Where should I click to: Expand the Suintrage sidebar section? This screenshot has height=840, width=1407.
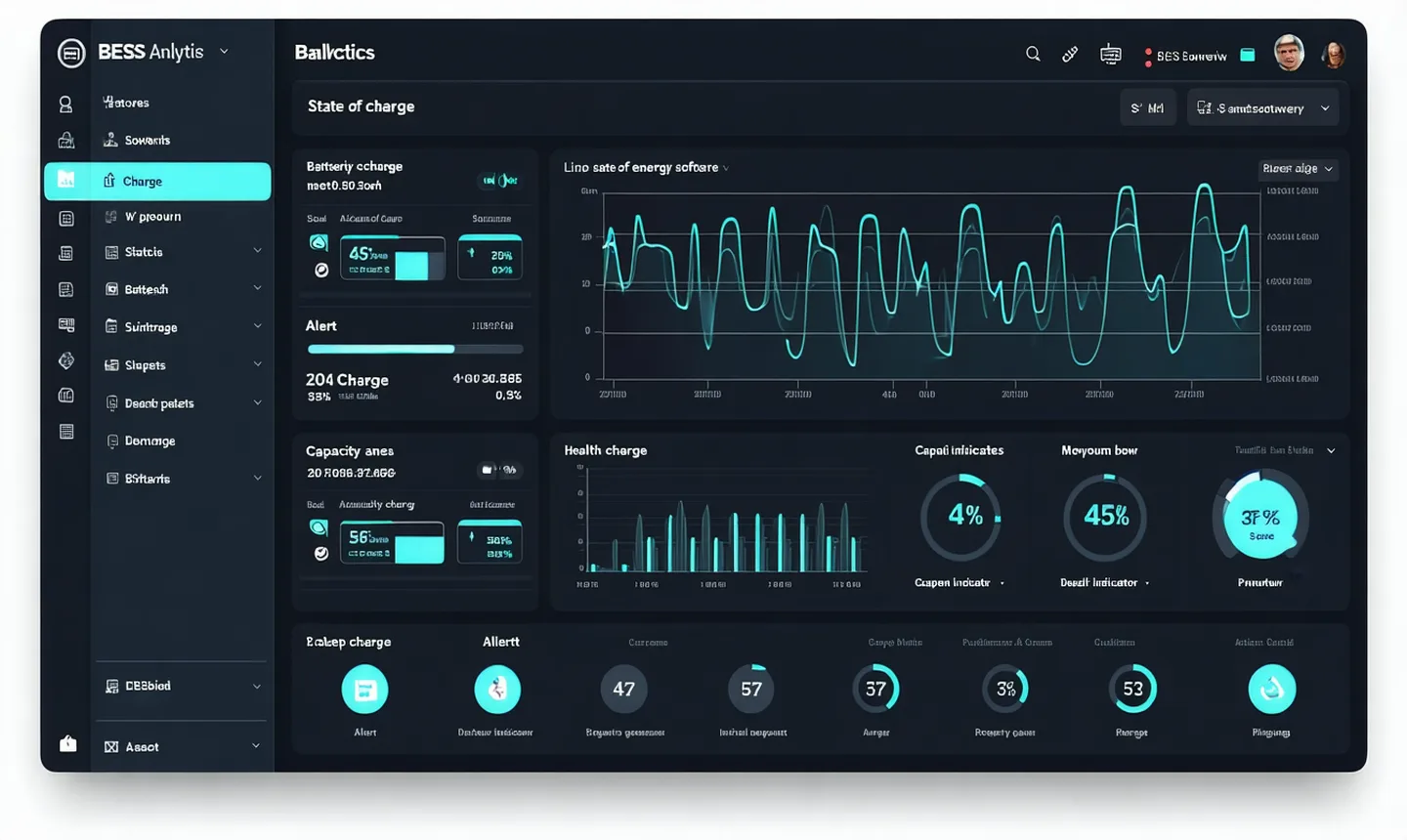click(257, 326)
